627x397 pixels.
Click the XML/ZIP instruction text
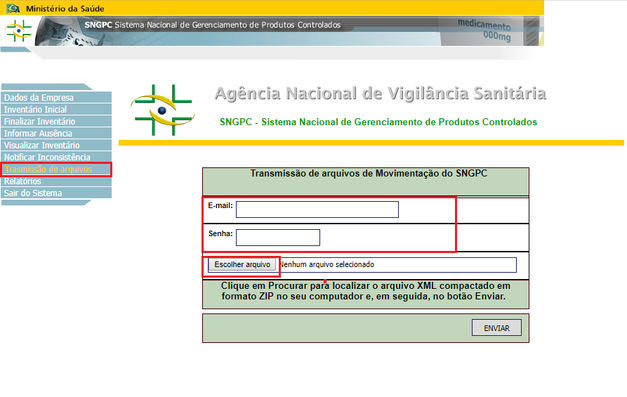pos(365,291)
